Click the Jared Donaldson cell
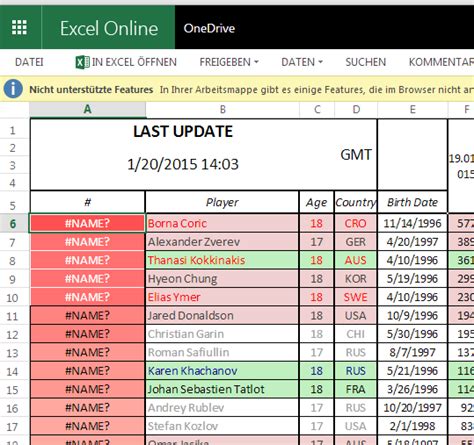This screenshot has width=474, height=445. [222, 315]
